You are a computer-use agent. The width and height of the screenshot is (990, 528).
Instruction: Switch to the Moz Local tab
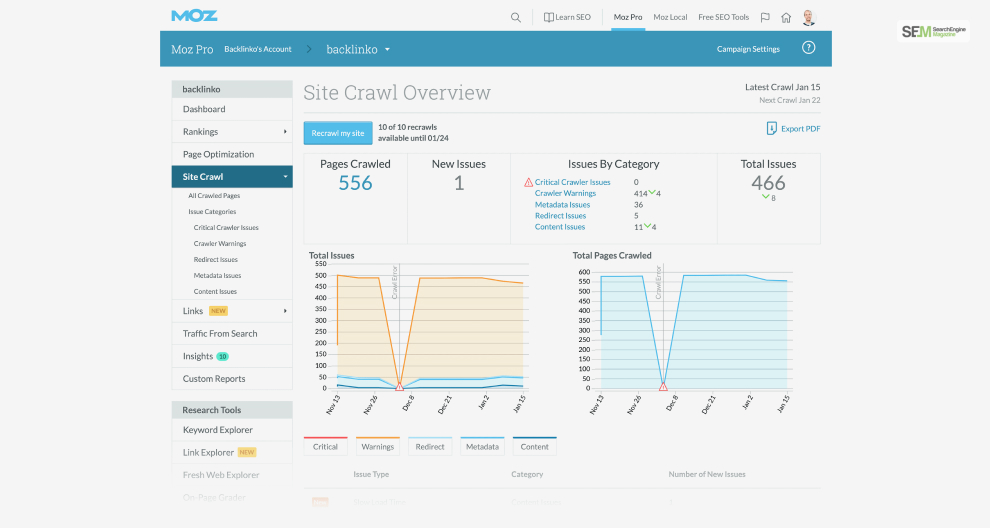click(670, 18)
